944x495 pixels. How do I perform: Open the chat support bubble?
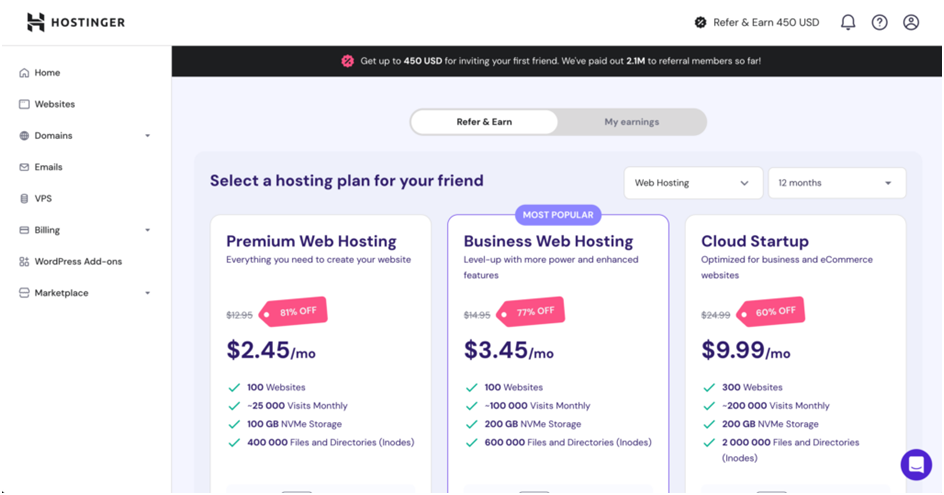915,464
